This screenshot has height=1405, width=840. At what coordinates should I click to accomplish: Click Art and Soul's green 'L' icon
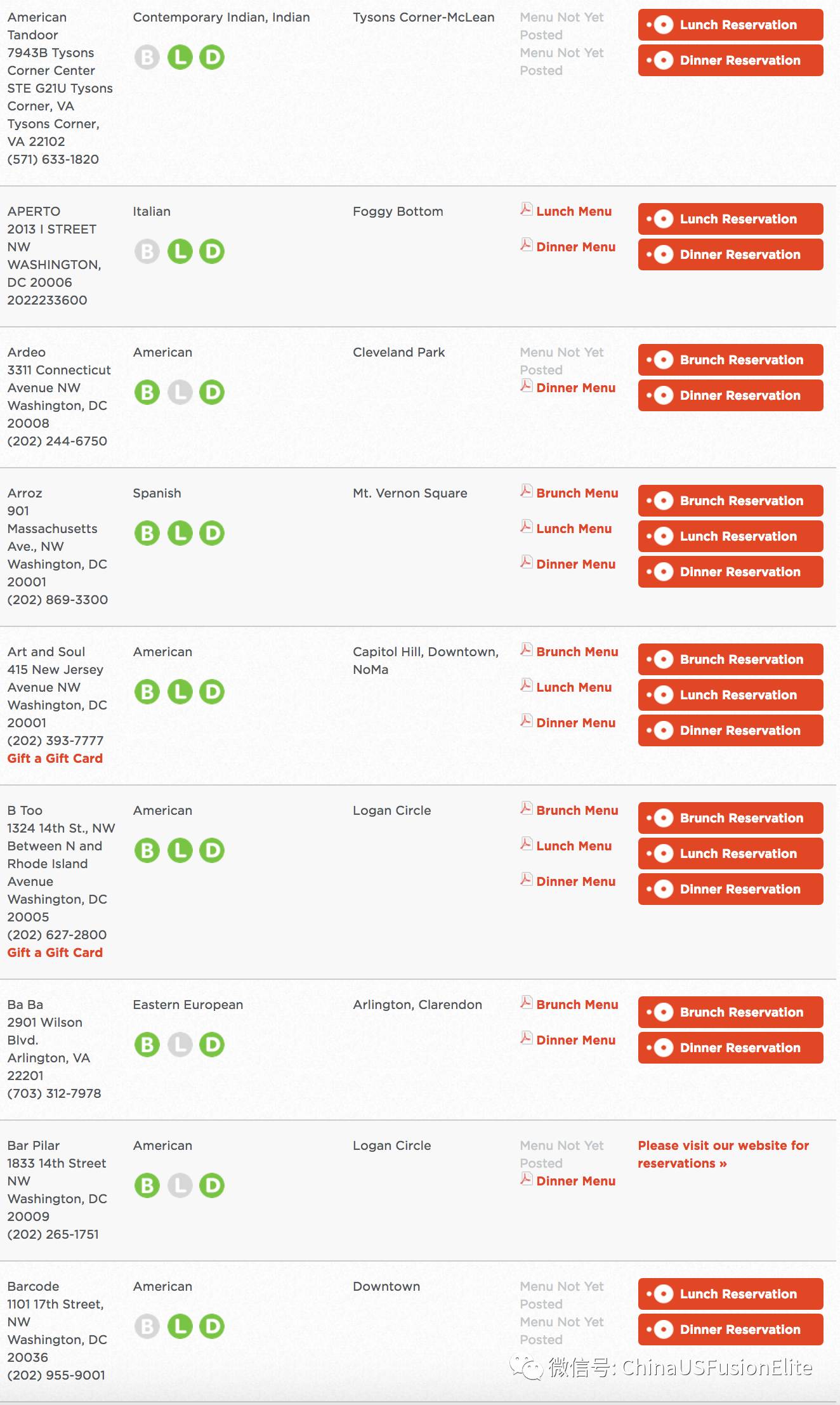pyautogui.click(x=180, y=692)
